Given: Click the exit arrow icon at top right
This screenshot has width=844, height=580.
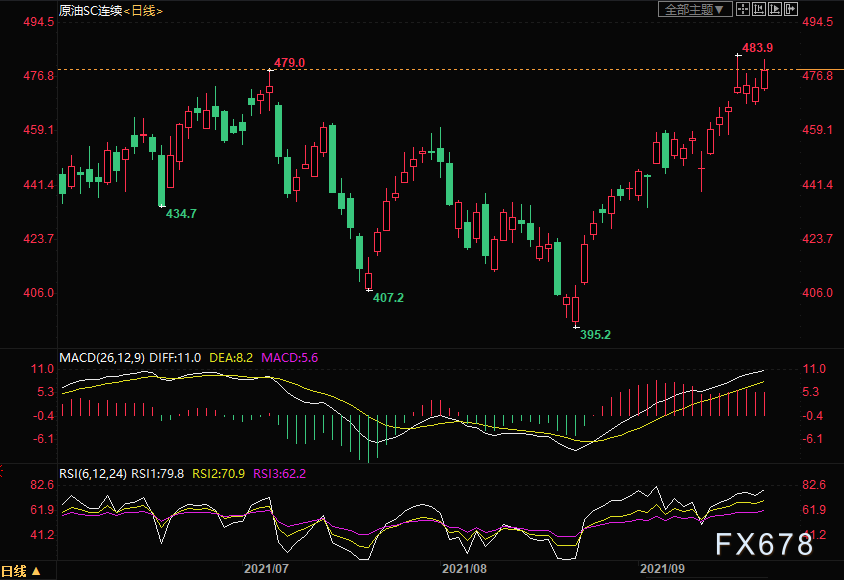Looking at the screenshot, I should click(791, 9).
